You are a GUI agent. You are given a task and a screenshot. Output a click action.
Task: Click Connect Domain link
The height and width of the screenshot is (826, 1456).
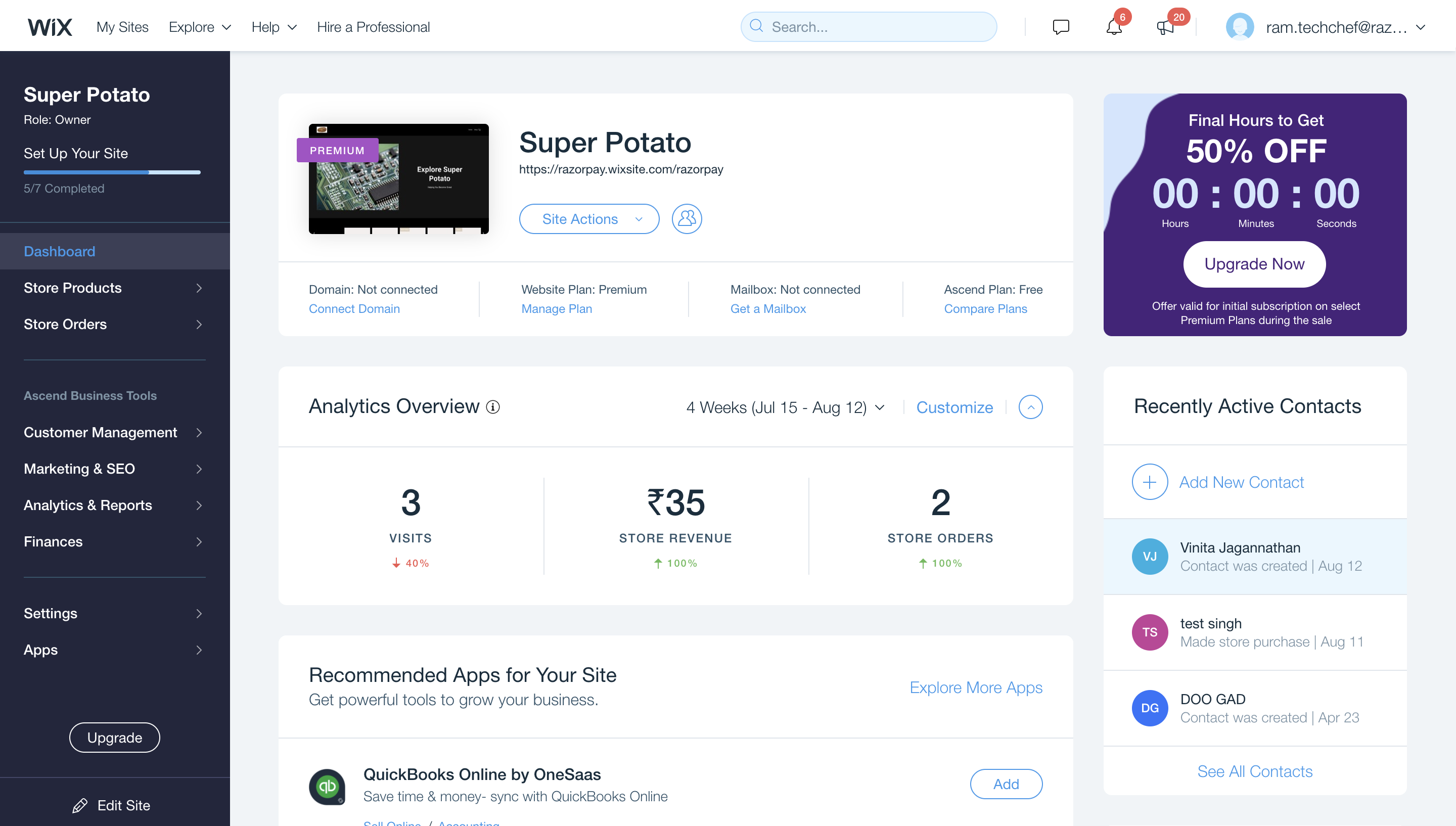354,309
